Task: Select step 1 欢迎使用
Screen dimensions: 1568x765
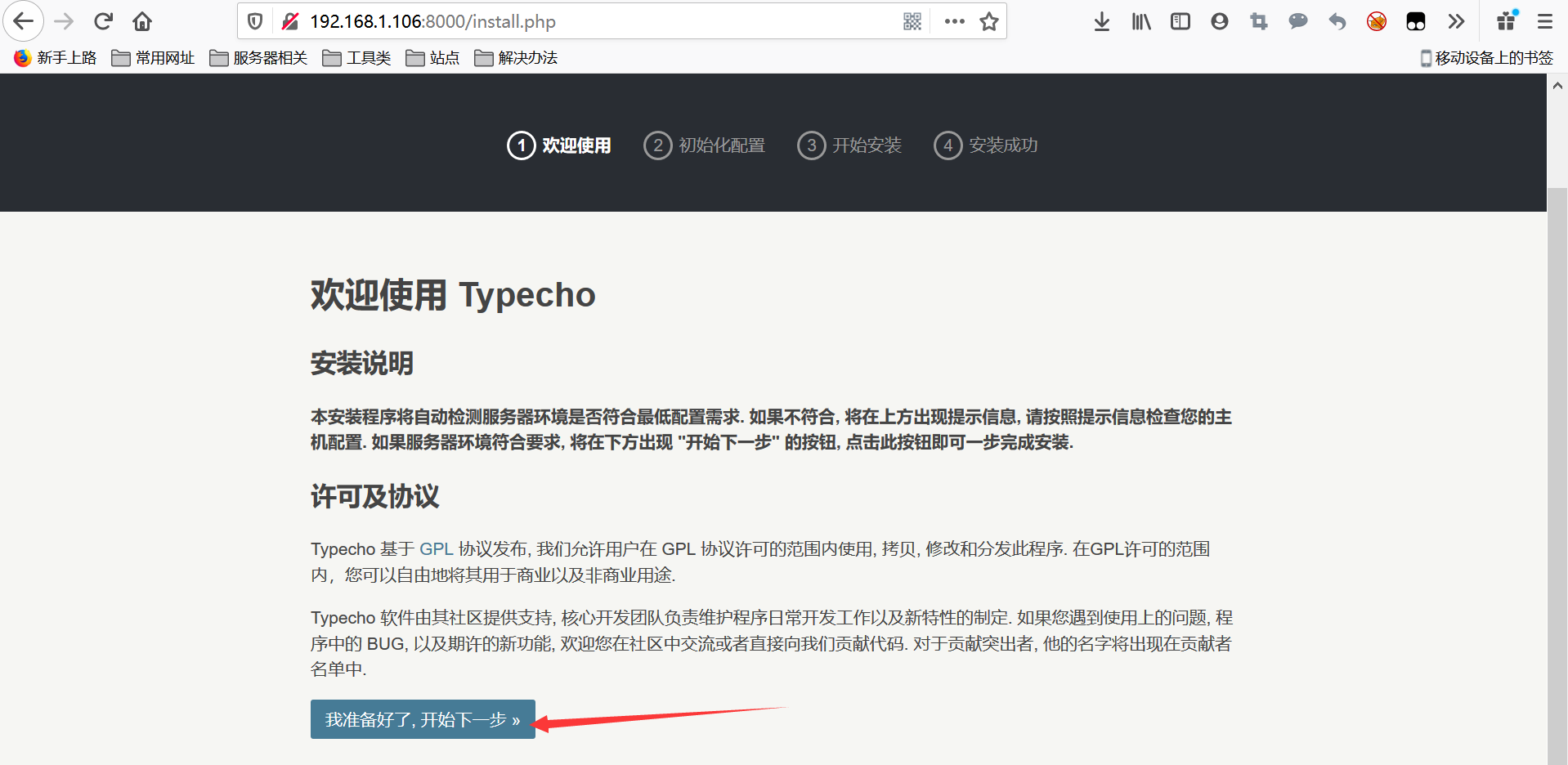Action: (x=559, y=145)
